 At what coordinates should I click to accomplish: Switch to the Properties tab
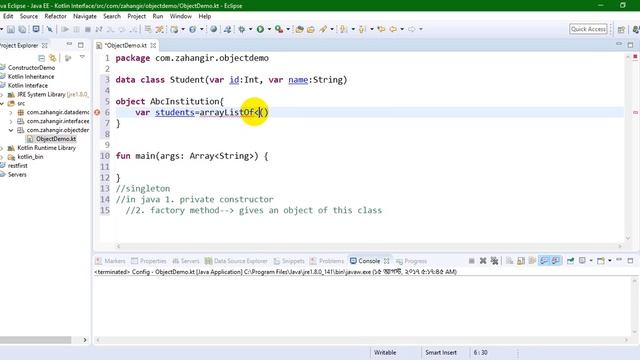[x=149, y=261]
